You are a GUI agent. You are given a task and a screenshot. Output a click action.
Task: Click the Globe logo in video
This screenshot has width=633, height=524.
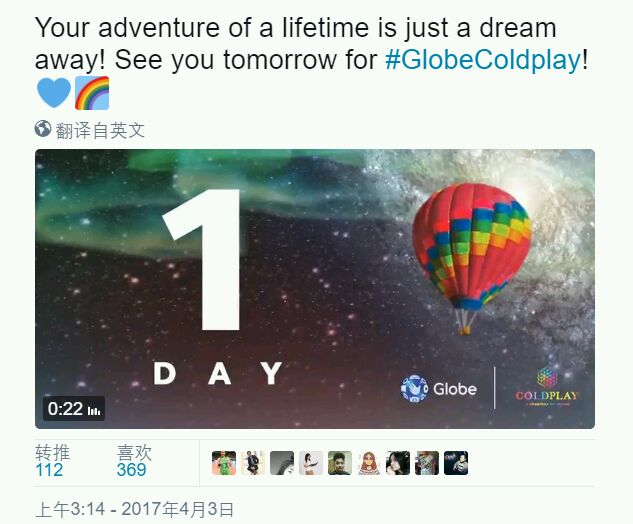tap(438, 389)
